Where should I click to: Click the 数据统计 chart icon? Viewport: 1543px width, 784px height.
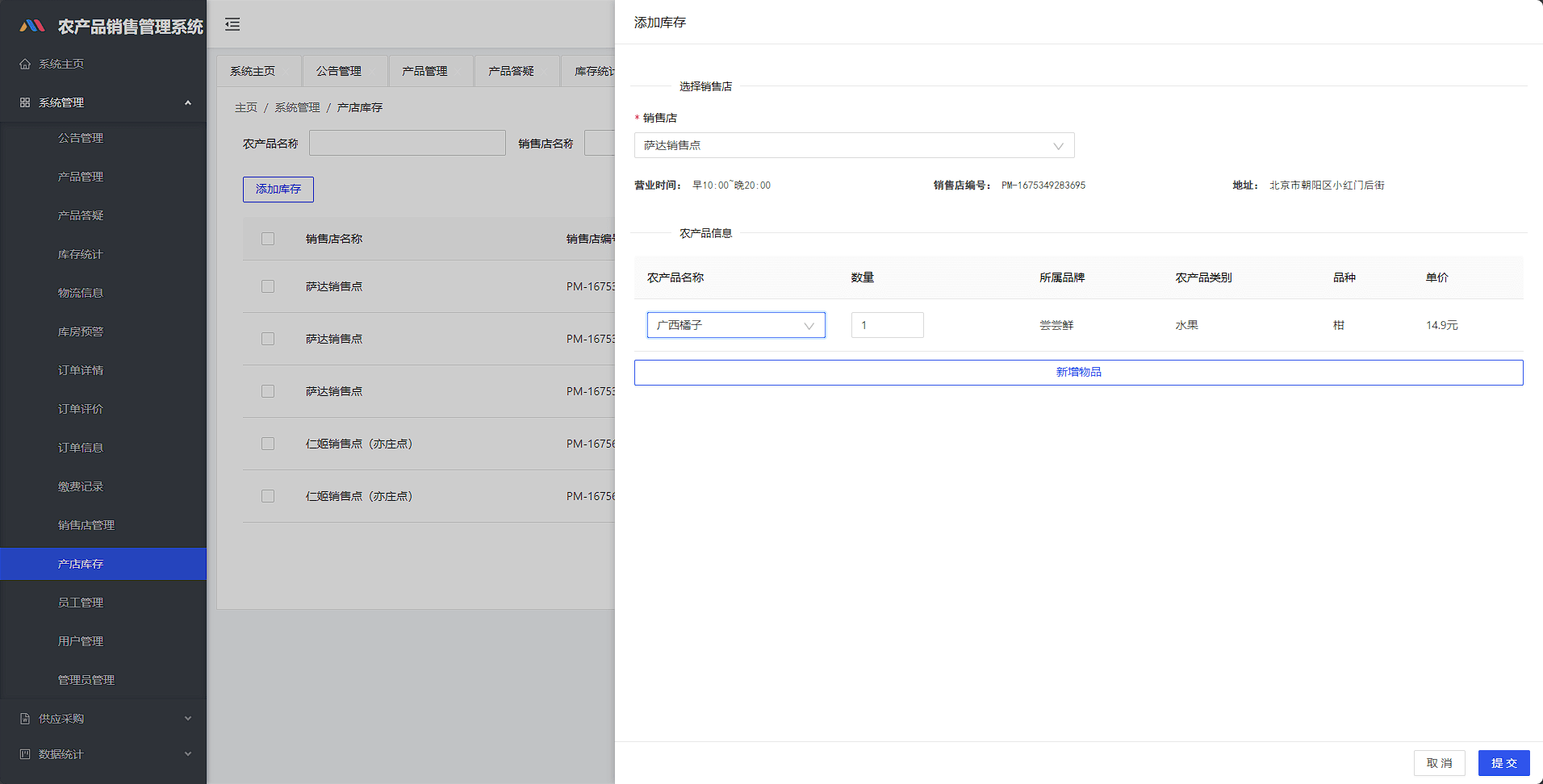[25, 754]
